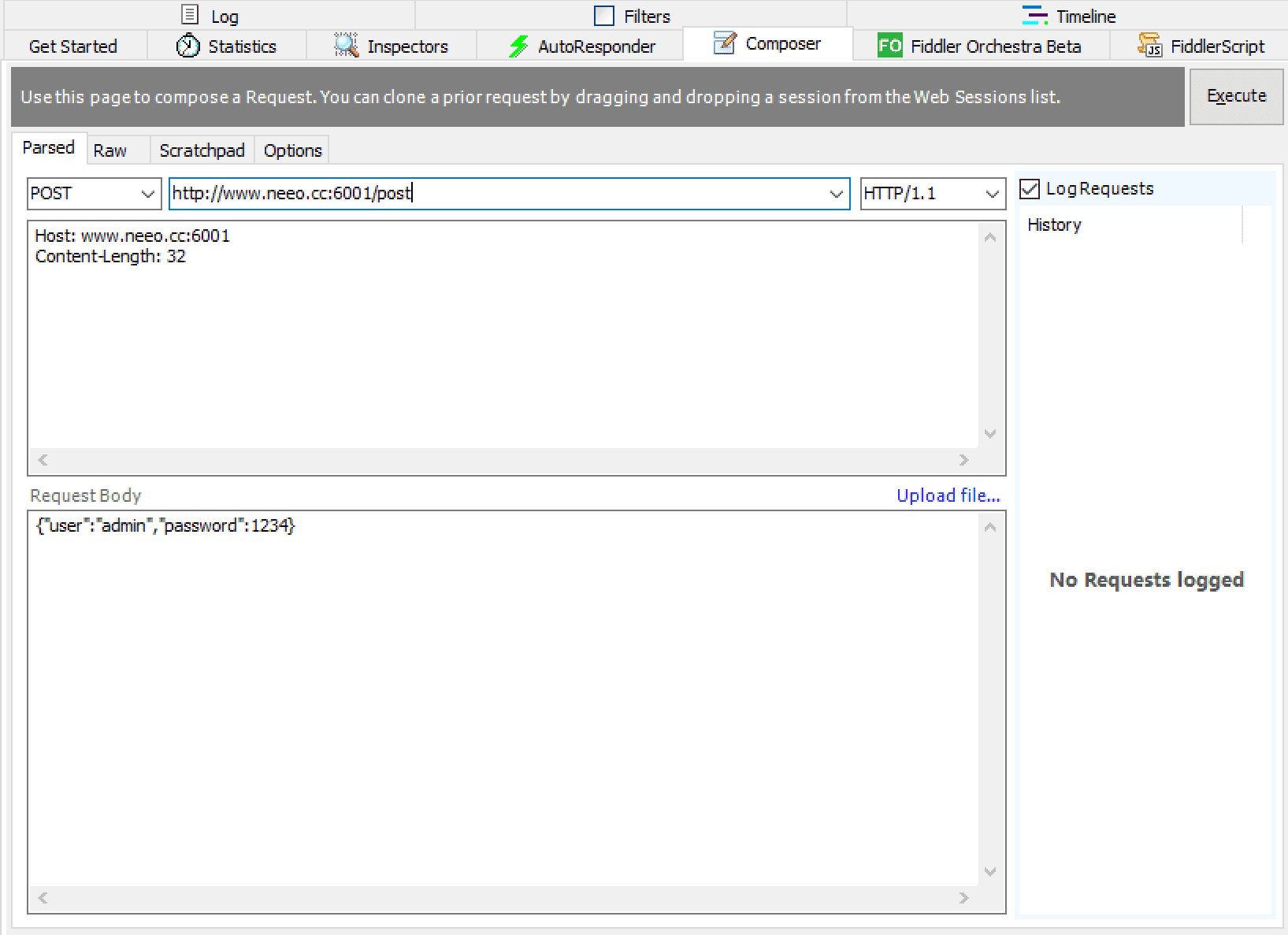
Task: Open the HTTP method dropdown showing POST
Action: [95, 194]
